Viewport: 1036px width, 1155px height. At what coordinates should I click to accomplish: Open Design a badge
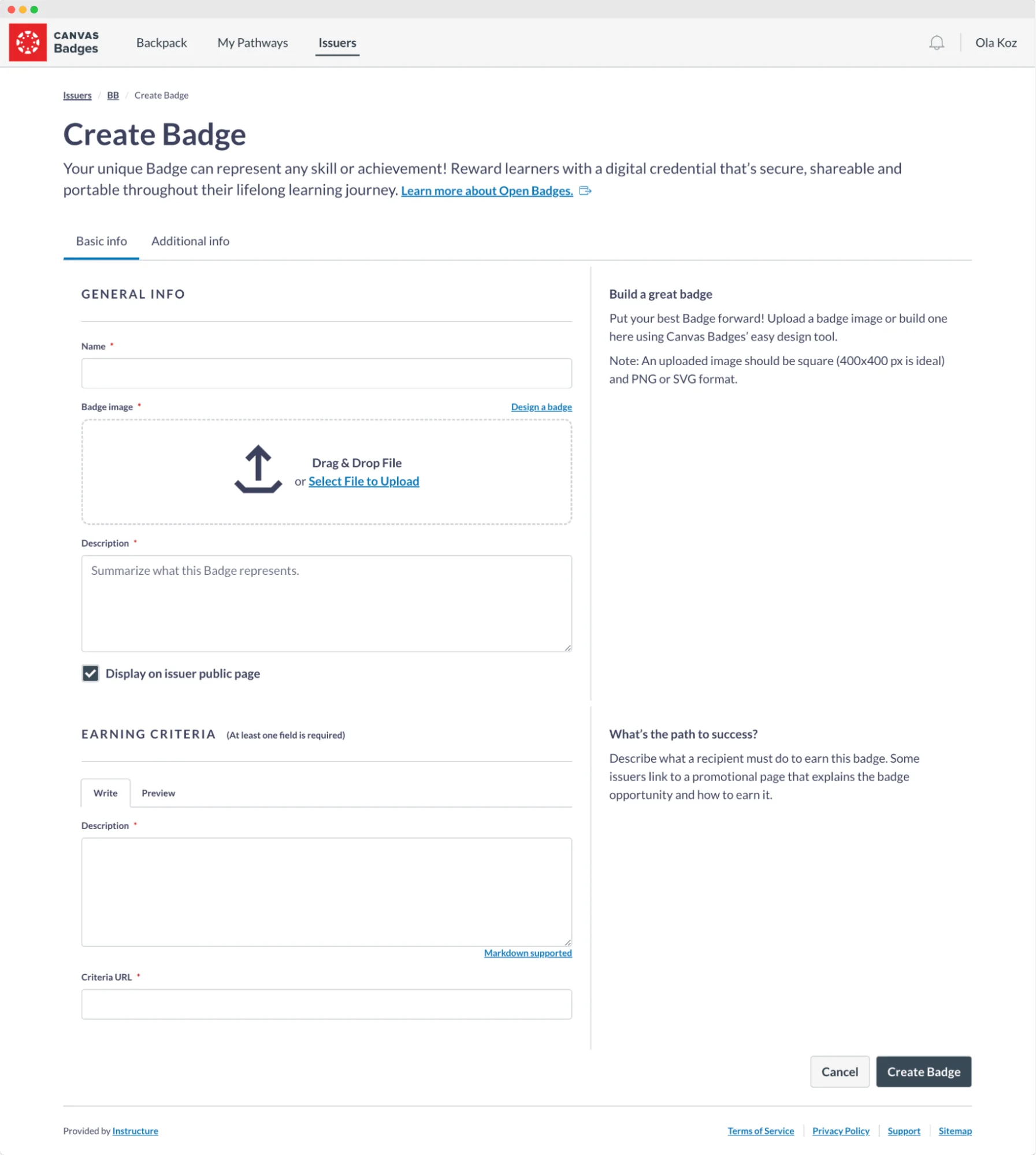[540, 406]
